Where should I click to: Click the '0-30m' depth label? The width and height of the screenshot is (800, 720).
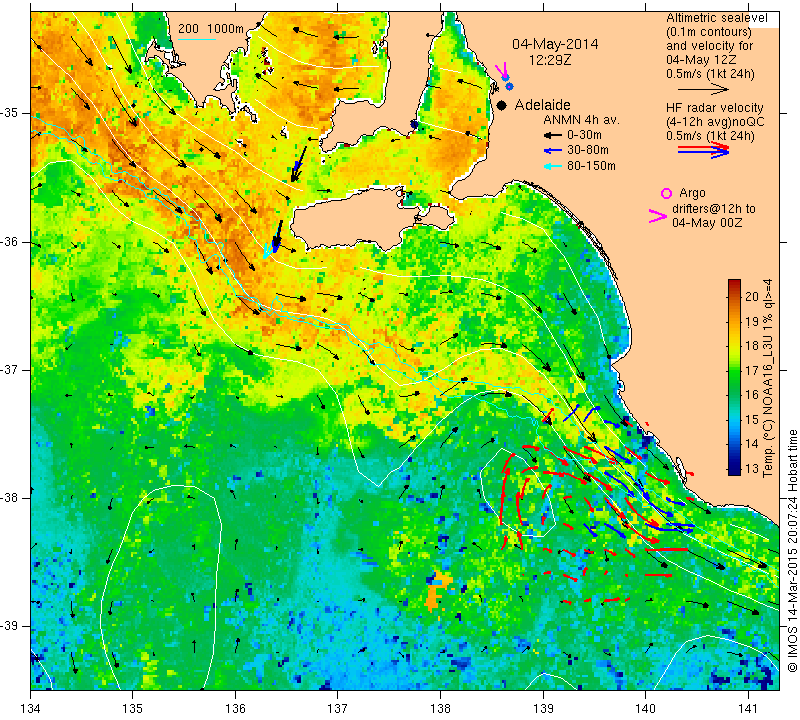(584, 135)
